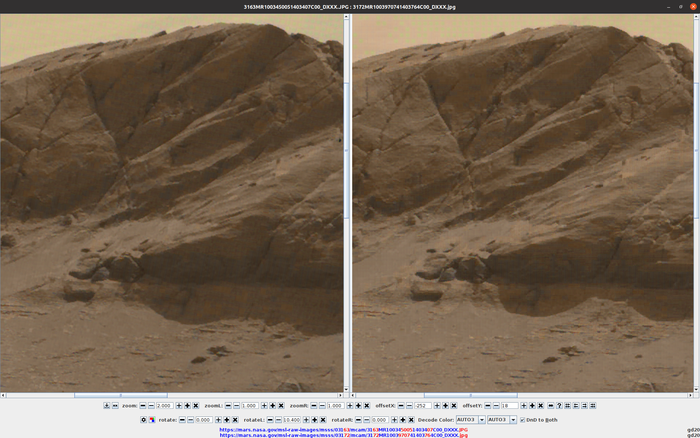Reset zoom with its X button

click(196, 405)
